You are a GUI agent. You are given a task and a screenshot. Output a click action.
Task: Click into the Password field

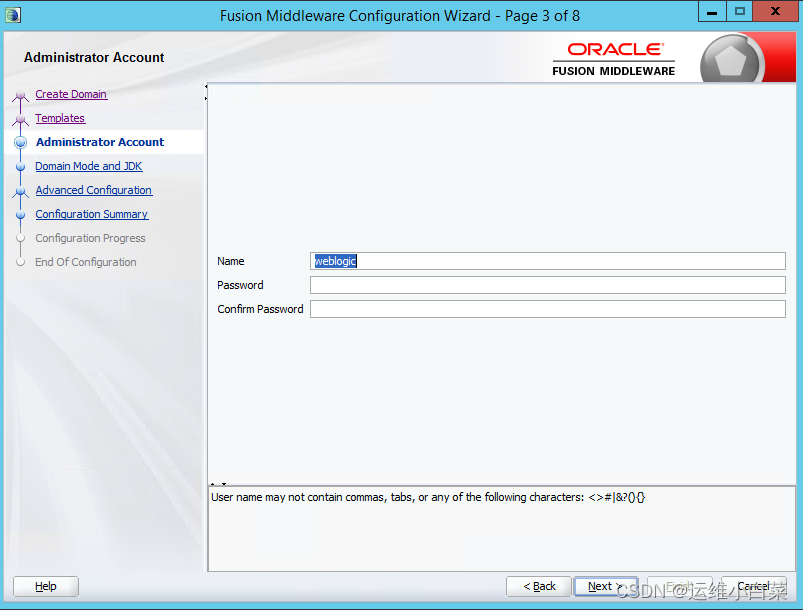pos(547,285)
